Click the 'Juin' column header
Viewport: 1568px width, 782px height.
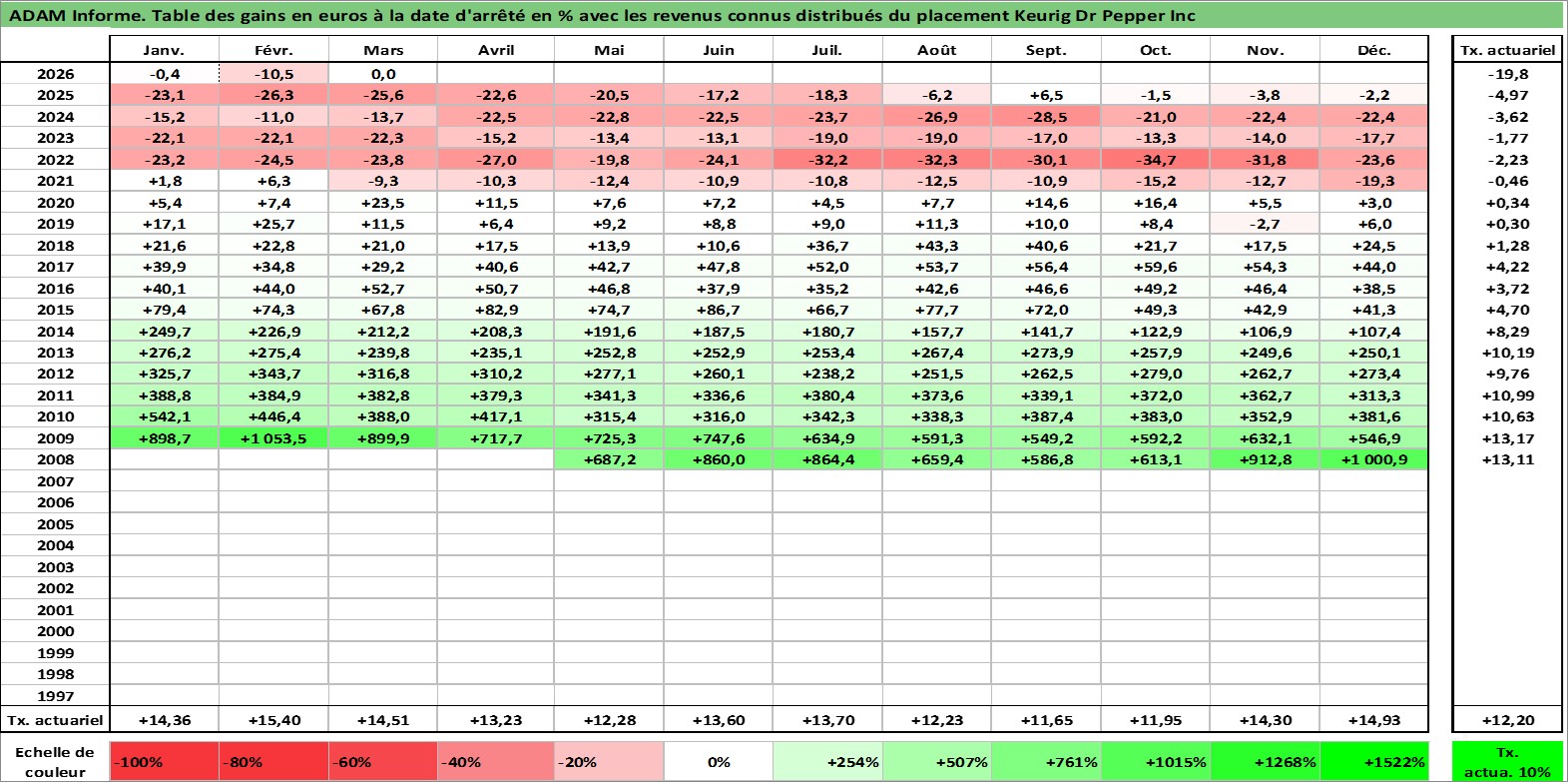(719, 50)
